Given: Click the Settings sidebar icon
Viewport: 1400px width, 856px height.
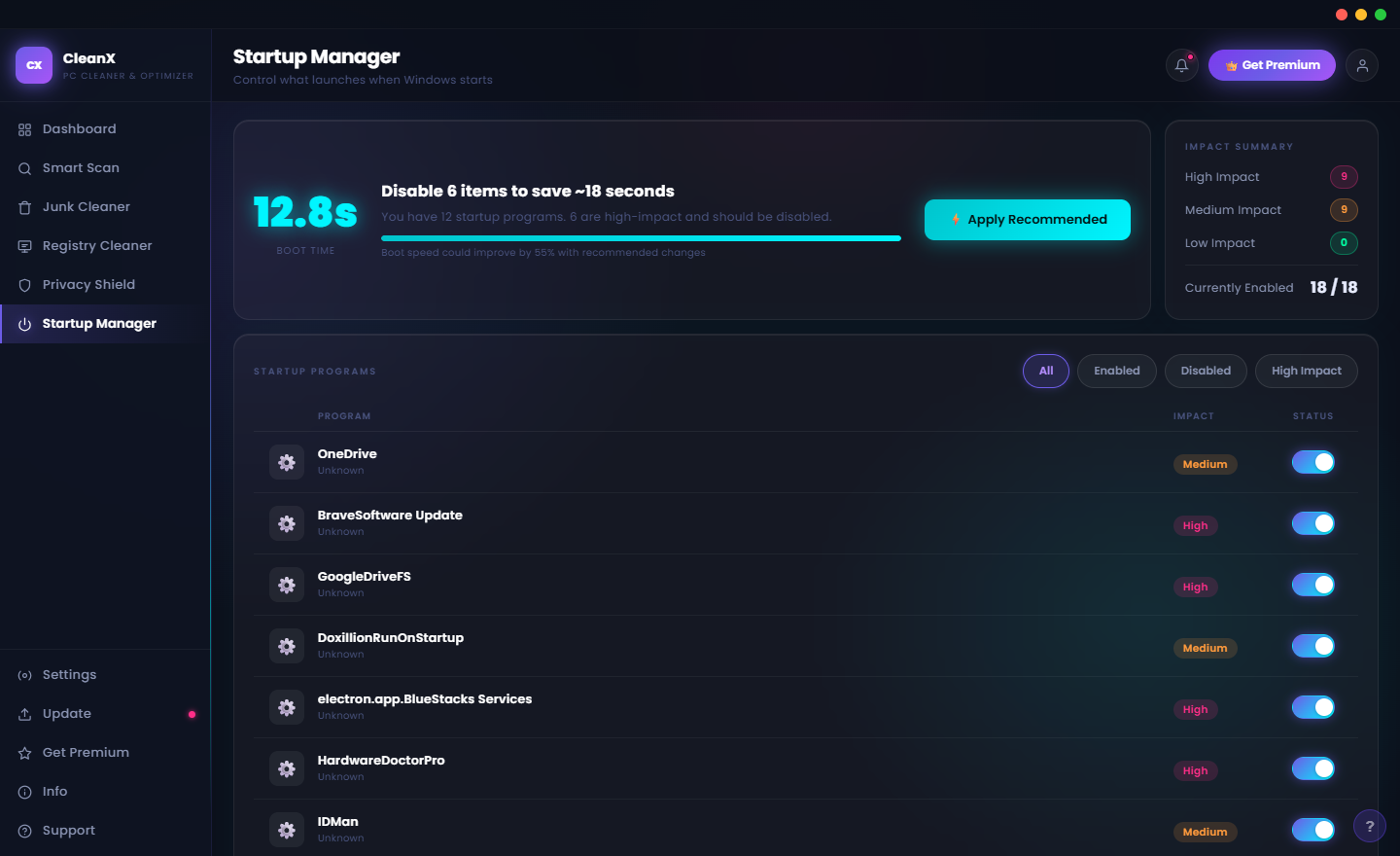Looking at the screenshot, I should coord(25,675).
